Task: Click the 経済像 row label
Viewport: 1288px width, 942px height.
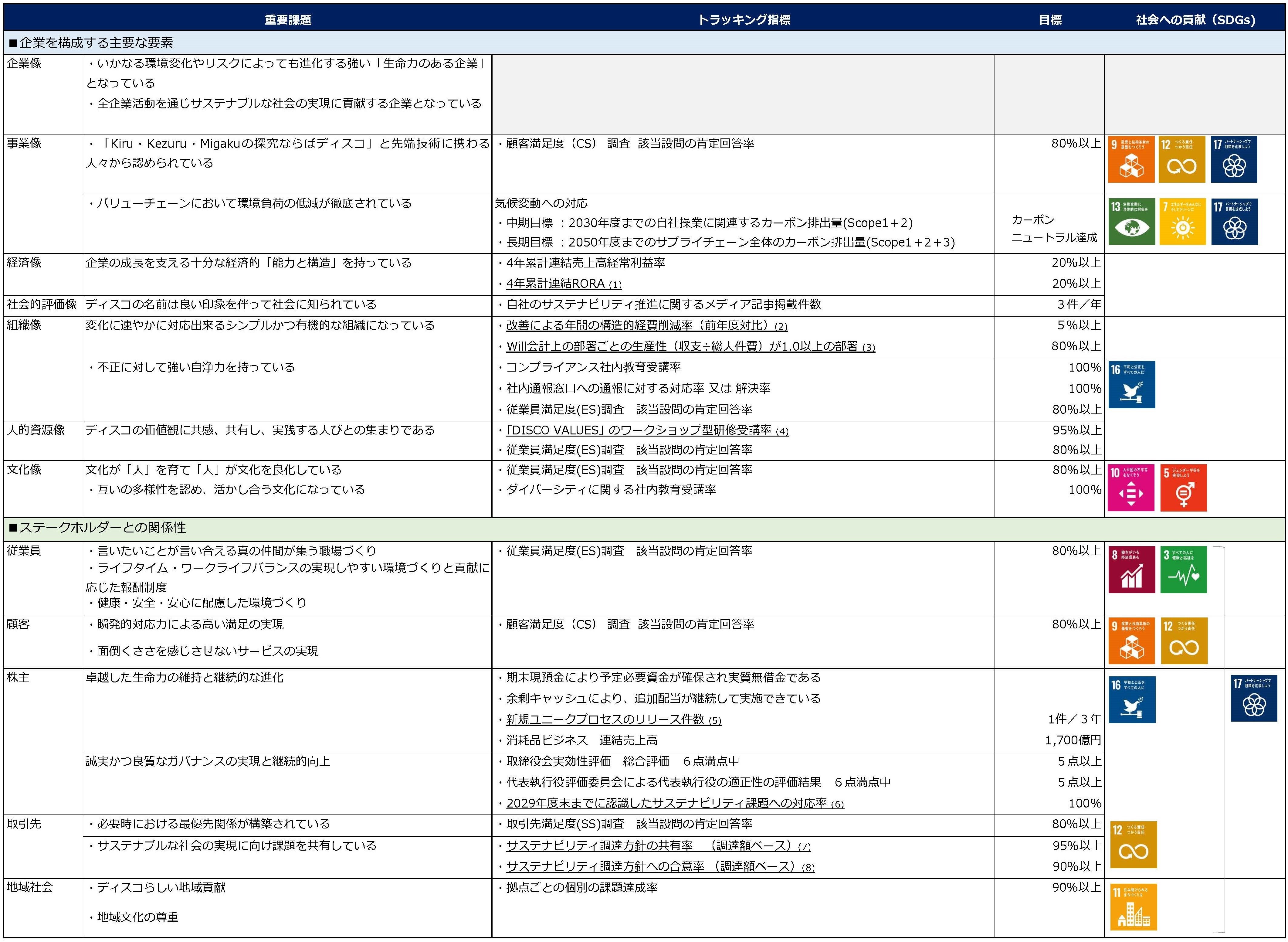Action: (24, 263)
